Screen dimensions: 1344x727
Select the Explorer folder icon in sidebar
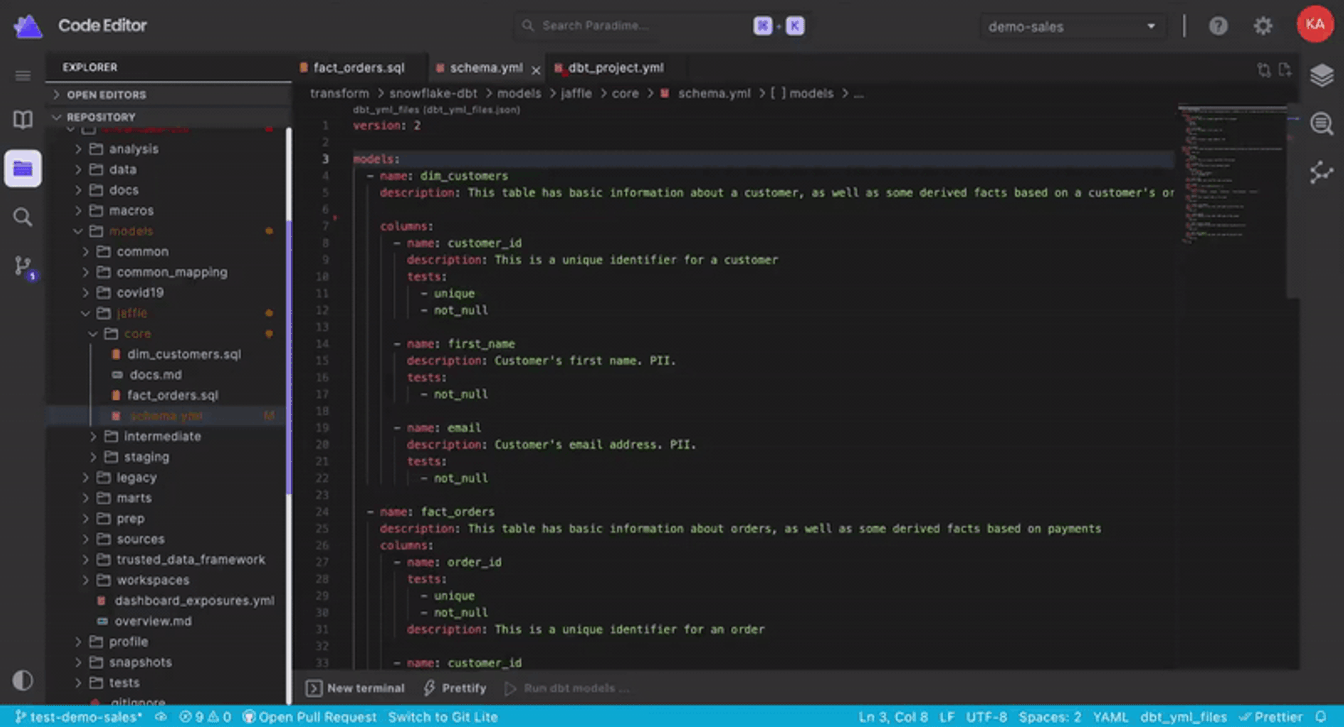pyautogui.click(x=22, y=168)
